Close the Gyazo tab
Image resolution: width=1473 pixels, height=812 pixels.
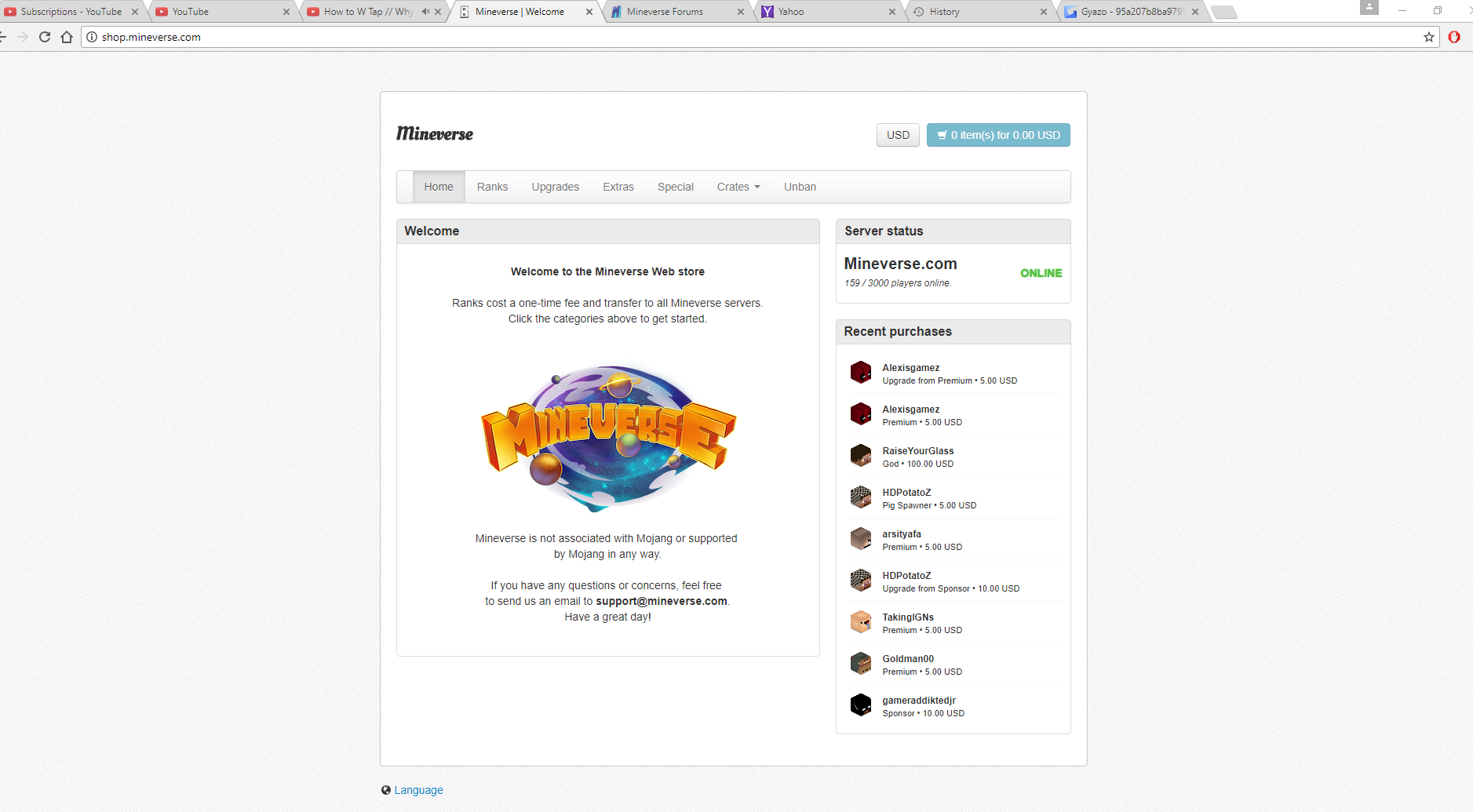click(x=1195, y=12)
